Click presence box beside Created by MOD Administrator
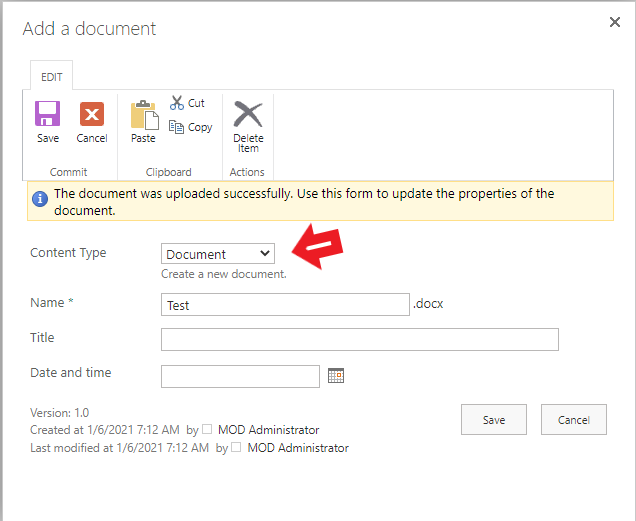This screenshot has width=636, height=521. [x=207, y=429]
